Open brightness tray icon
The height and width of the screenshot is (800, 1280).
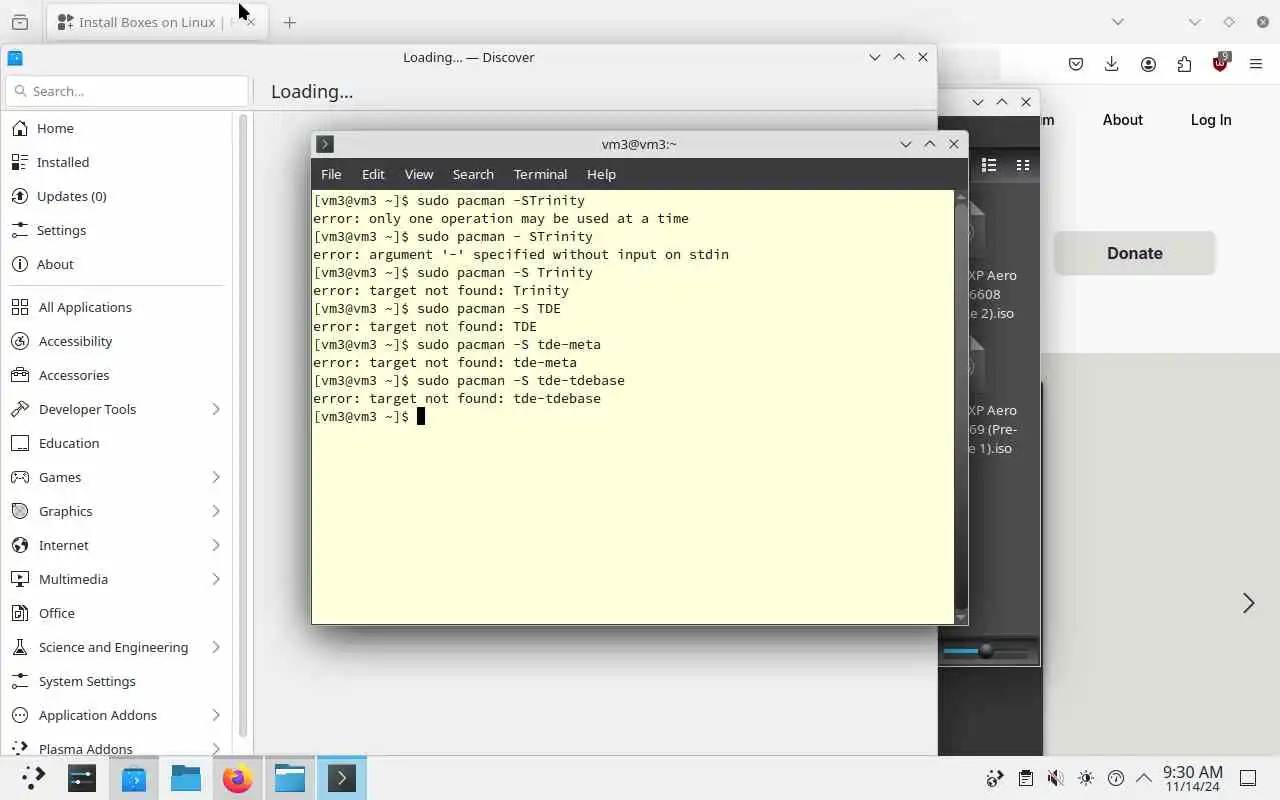click(x=1086, y=778)
